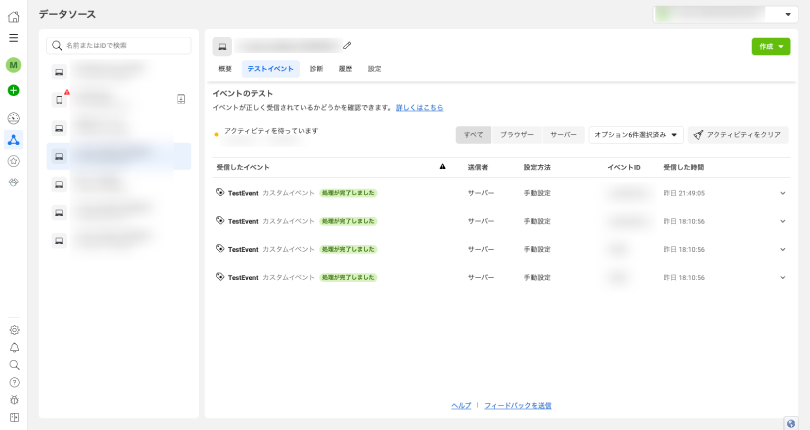Viewport: 810px width, 430px height.
Task: Open the handshake partner integrations icon
Action: click(x=14, y=182)
